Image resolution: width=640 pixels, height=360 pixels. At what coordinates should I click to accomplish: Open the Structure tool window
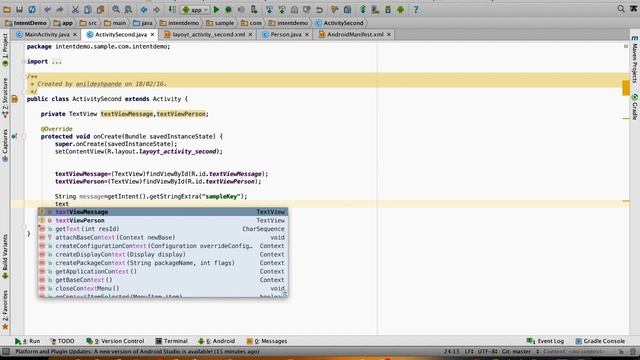click(5, 98)
